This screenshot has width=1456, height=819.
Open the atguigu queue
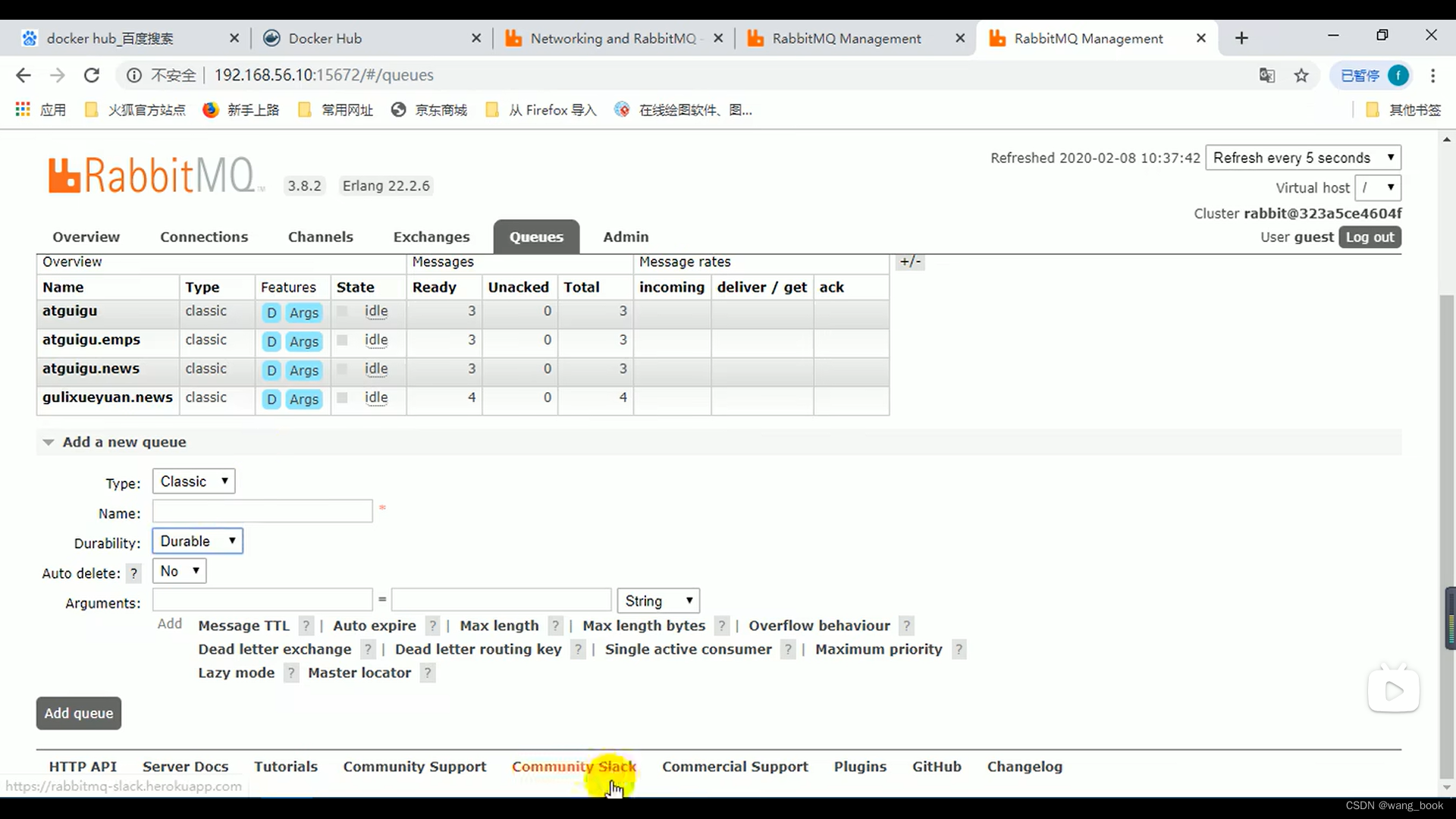click(x=70, y=311)
